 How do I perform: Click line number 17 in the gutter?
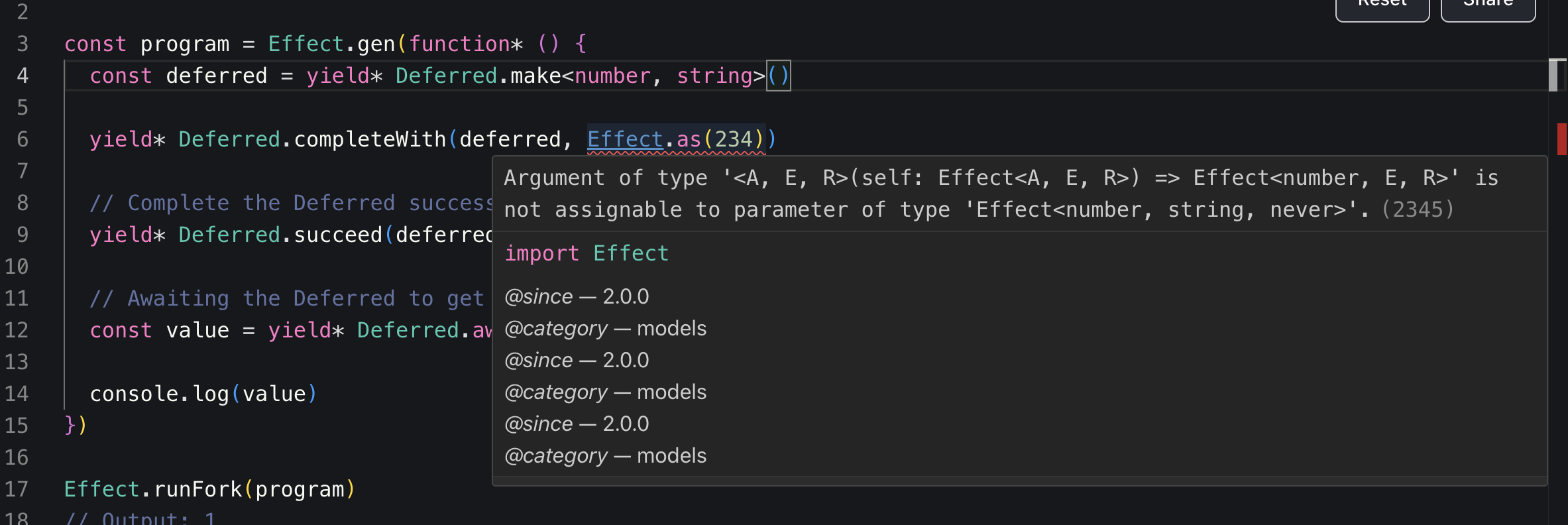tap(17, 489)
